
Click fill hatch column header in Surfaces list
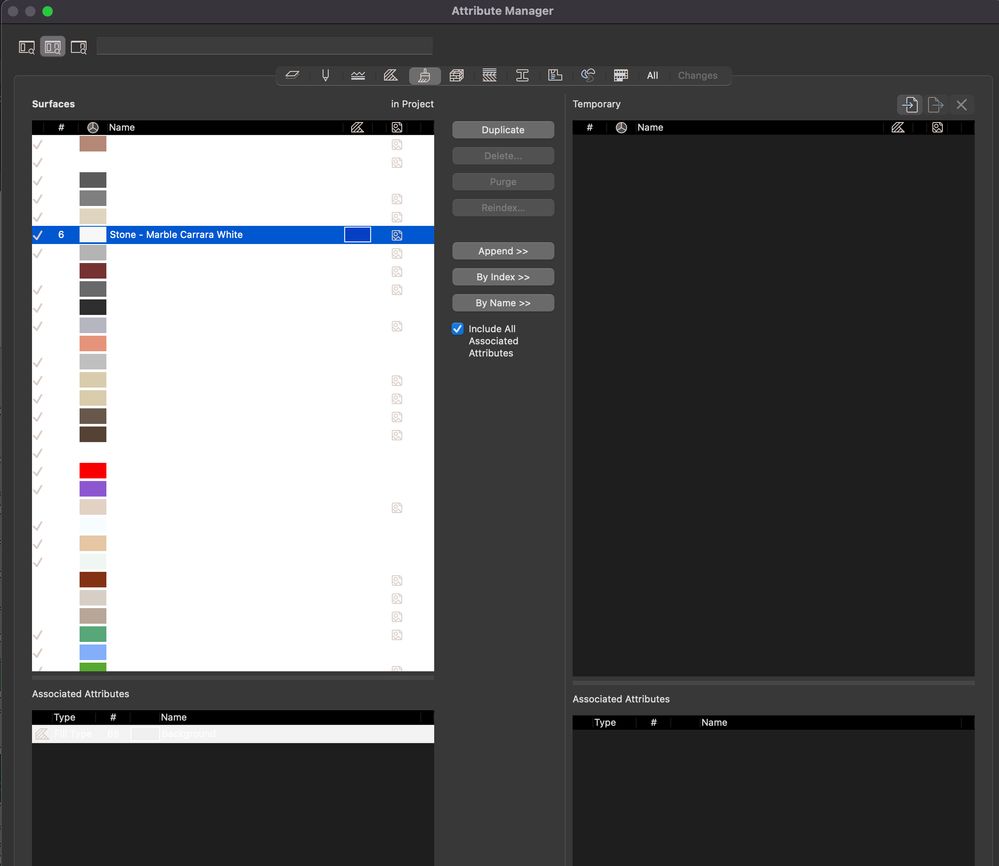point(357,127)
